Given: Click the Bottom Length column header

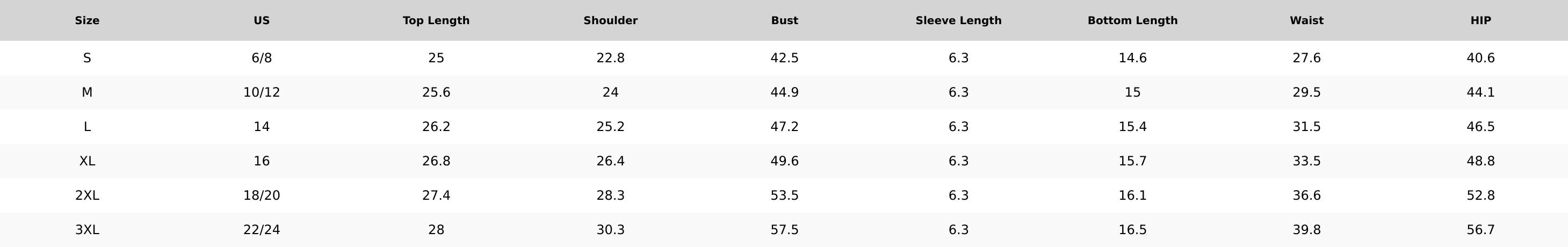Looking at the screenshot, I should click(x=1133, y=21).
